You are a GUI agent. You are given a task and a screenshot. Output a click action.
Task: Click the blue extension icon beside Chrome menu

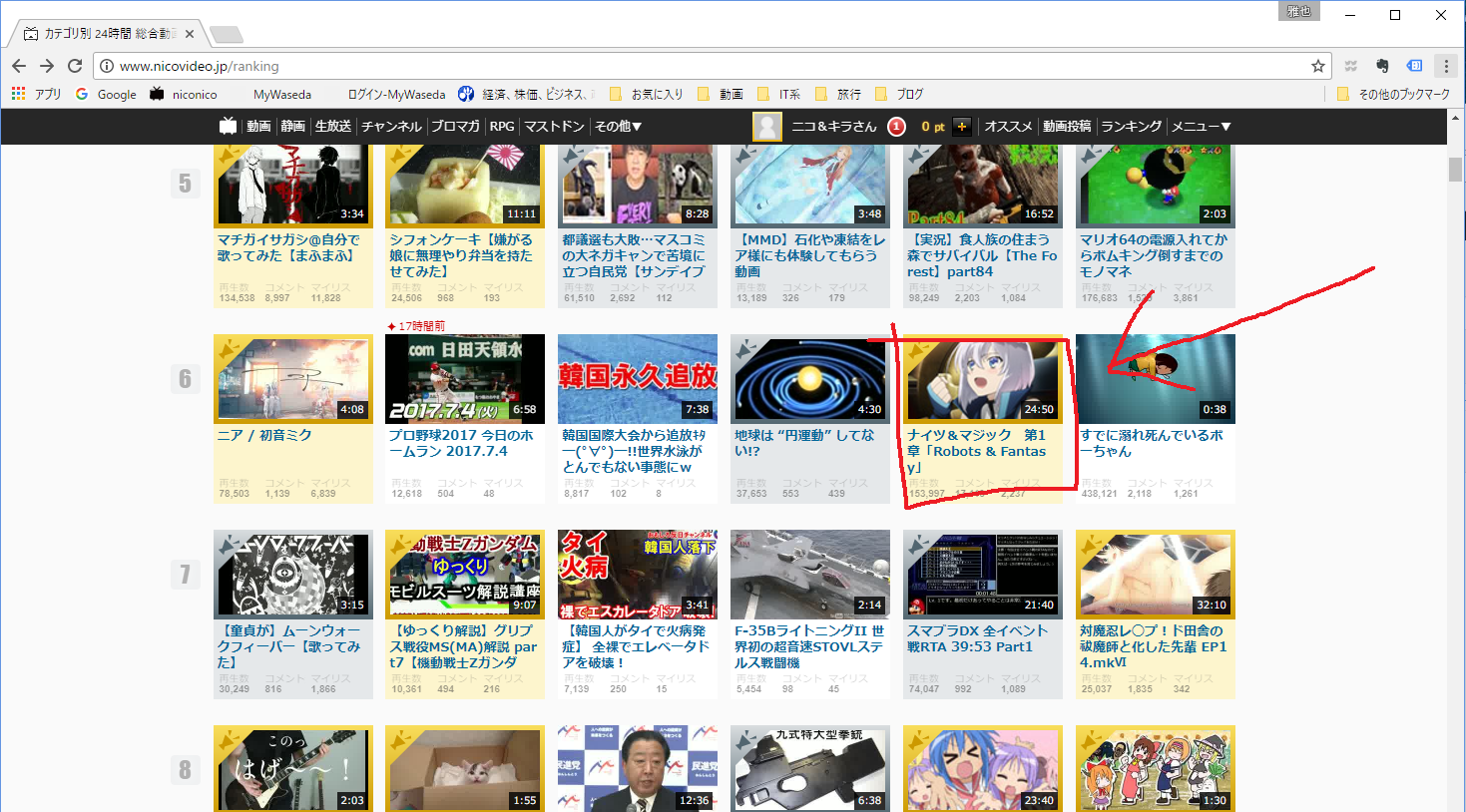1414,66
